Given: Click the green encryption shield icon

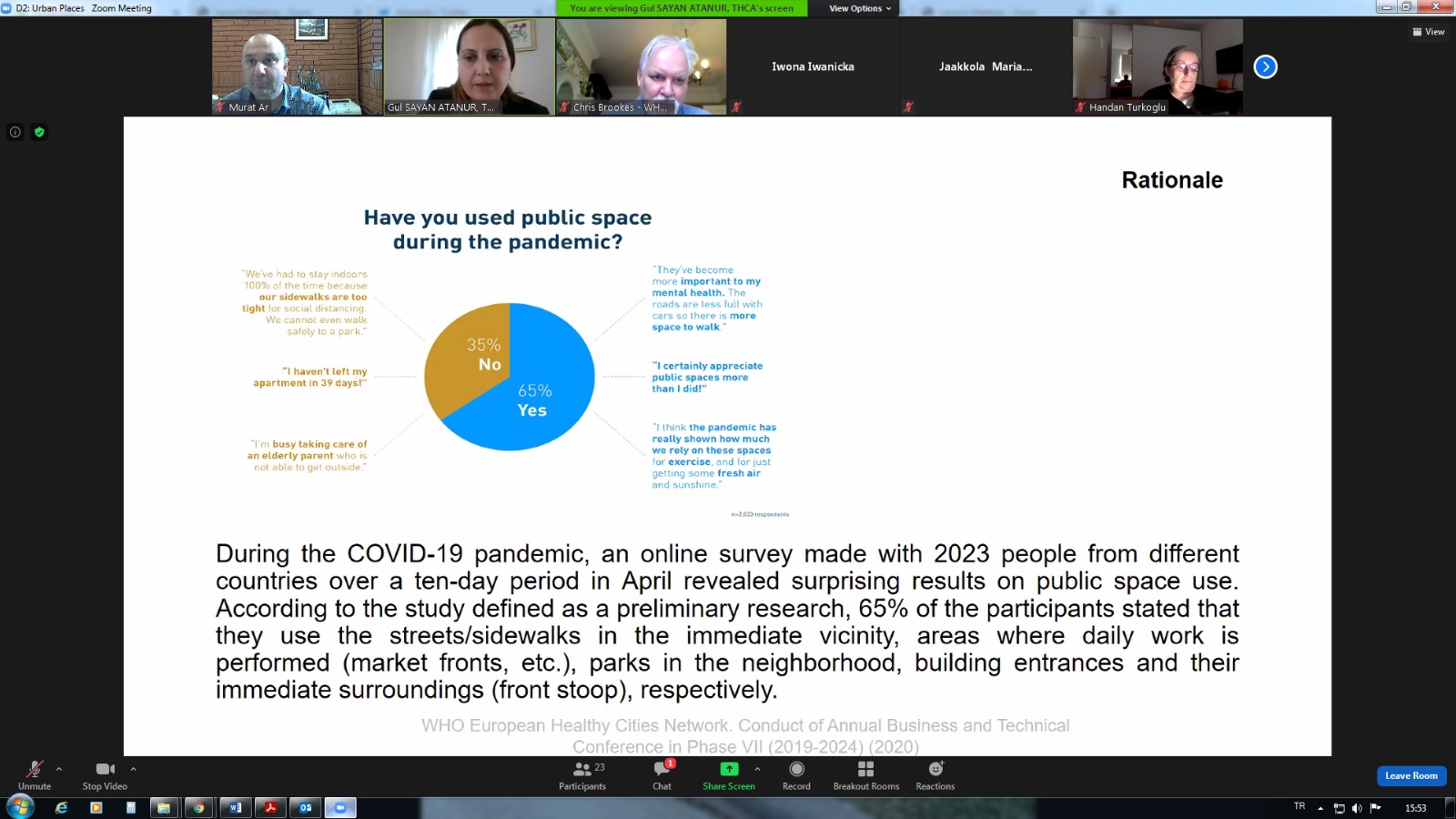Looking at the screenshot, I should [39, 132].
